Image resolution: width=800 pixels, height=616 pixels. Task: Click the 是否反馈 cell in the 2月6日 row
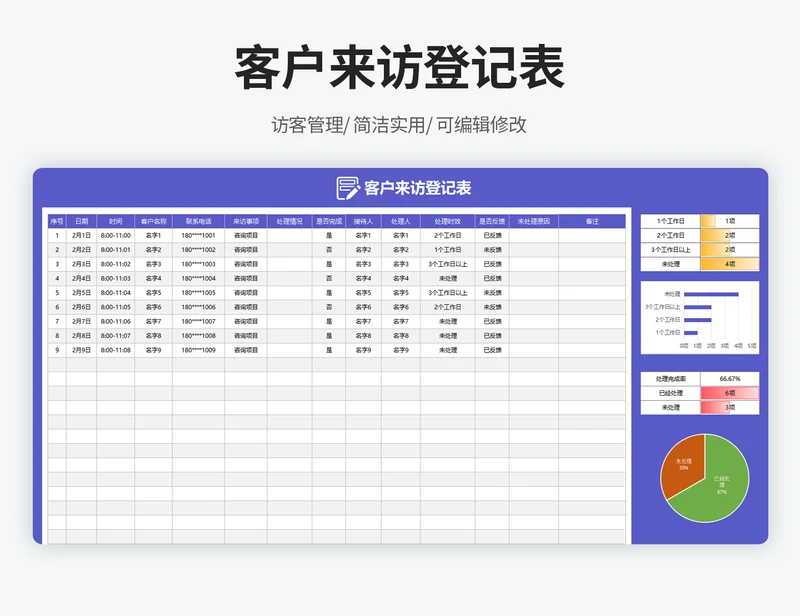pyautogui.click(x=492, y=307)
